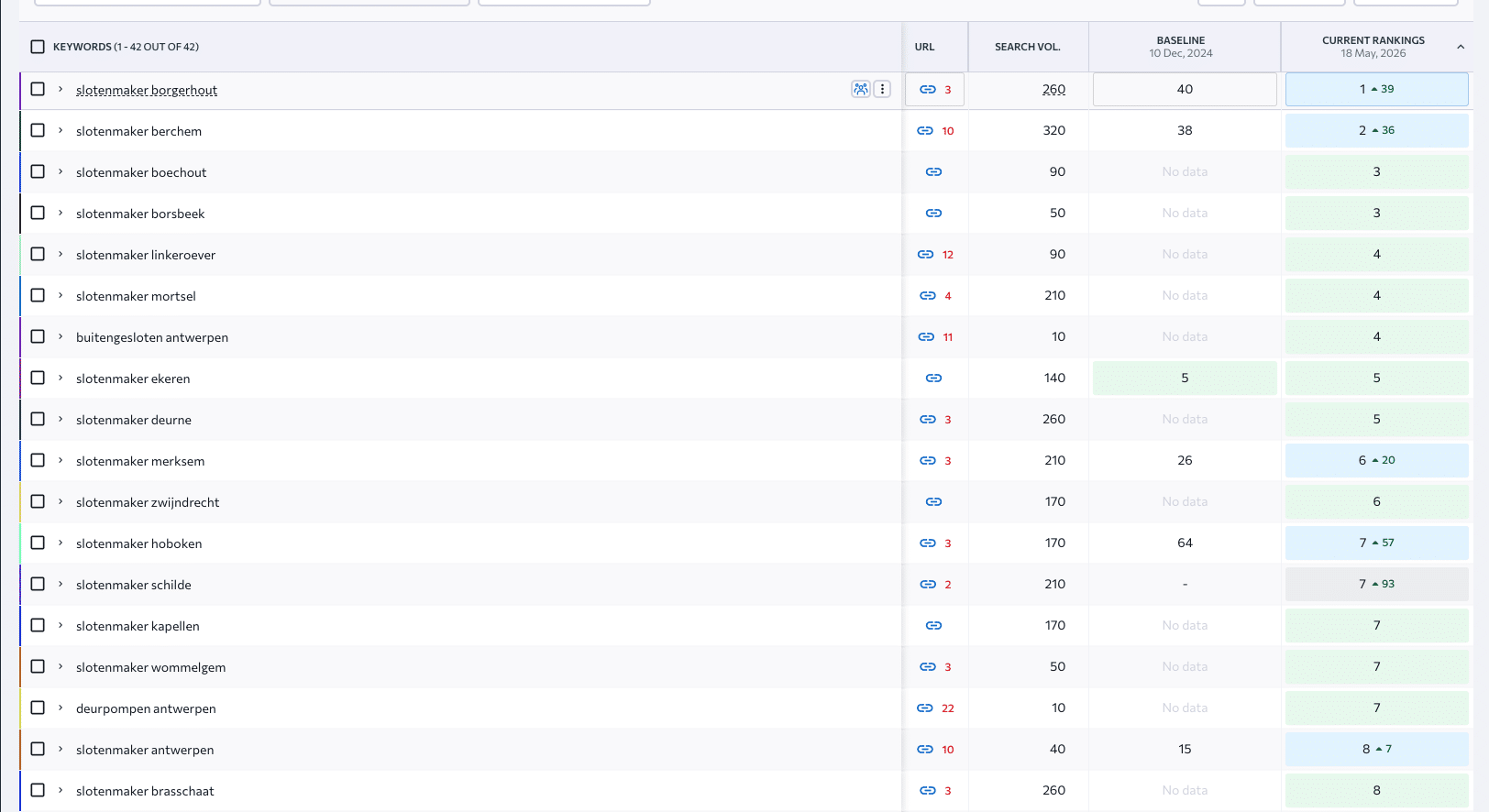Image resolution: width=1489 pixels, height=812 pixels.
Task: Open the URL link icon for slotenmaker hoboken
Action: [x=928, y=543]
